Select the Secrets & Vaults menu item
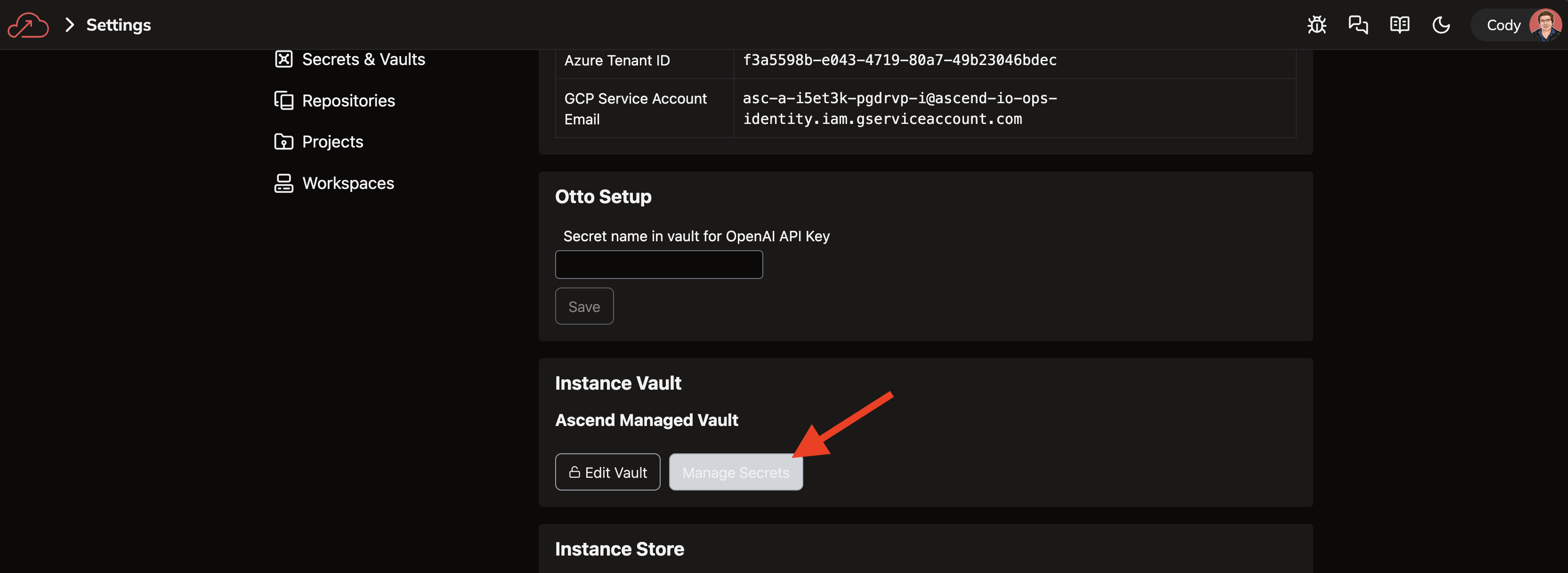Image resolution: width=1568 pixels, height=573 pixels. click(363, 59)
